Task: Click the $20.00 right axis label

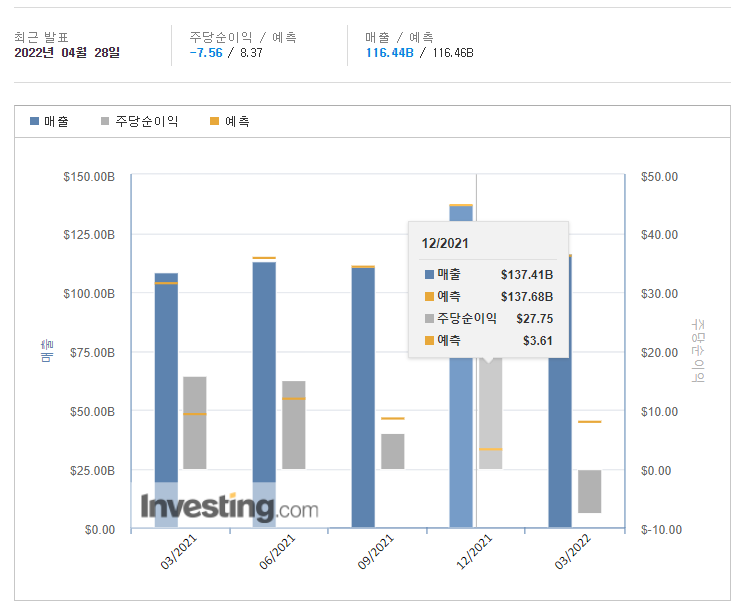Action: coord(659,353)
